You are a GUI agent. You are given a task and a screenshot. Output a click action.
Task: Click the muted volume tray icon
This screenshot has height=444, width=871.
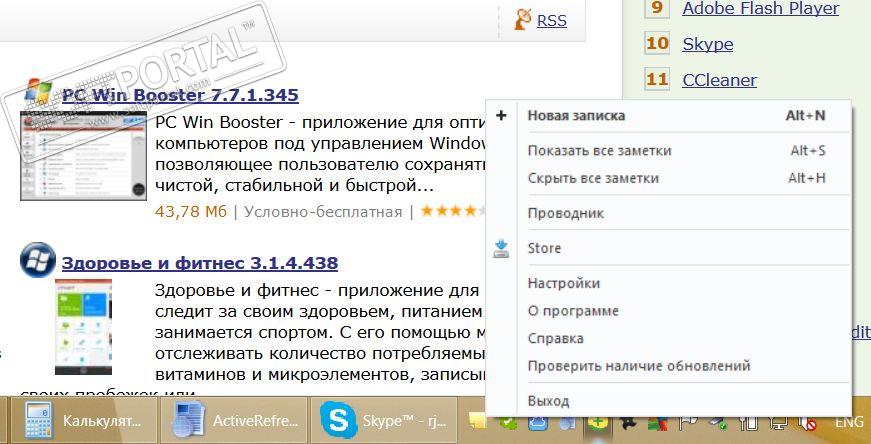click(807, 424)
